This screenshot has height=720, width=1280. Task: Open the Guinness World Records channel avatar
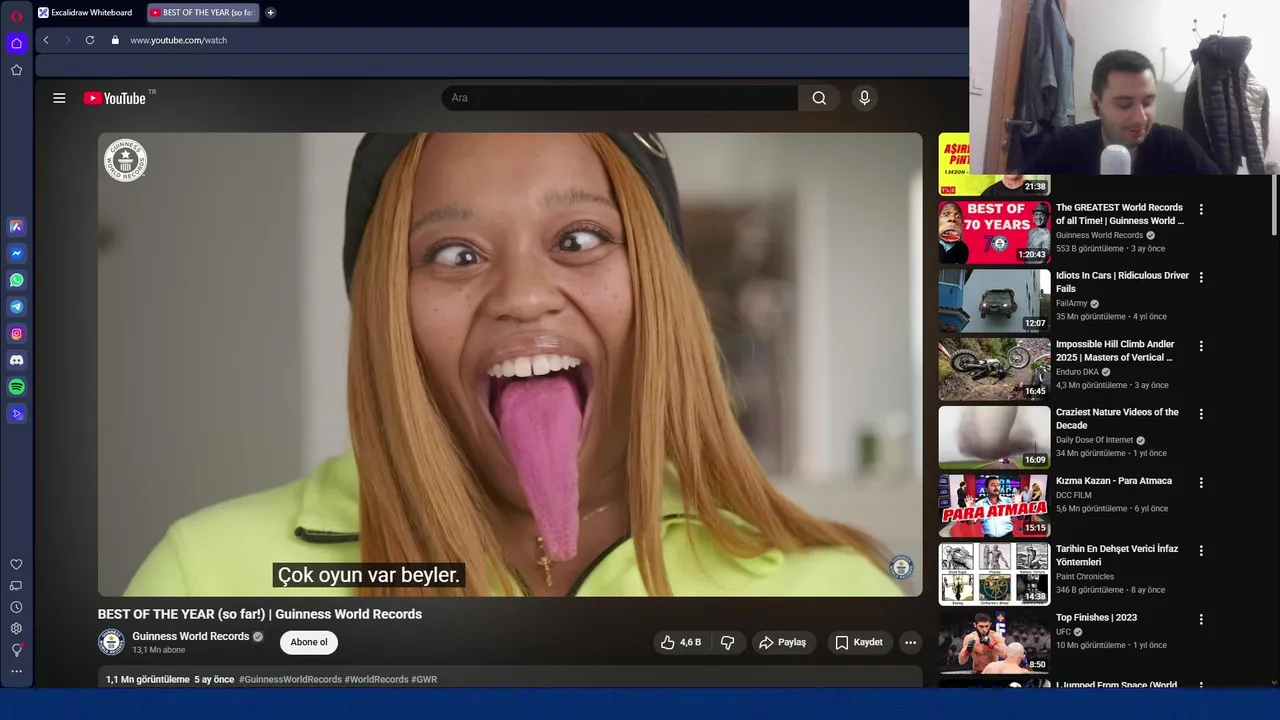pos(111,642)
